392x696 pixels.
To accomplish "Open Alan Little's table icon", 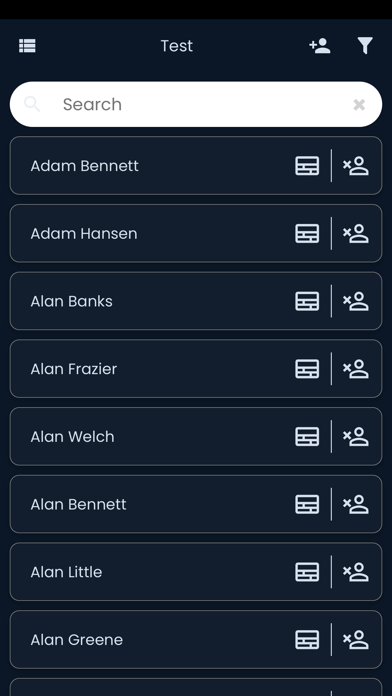I will [x=307, y=572].
